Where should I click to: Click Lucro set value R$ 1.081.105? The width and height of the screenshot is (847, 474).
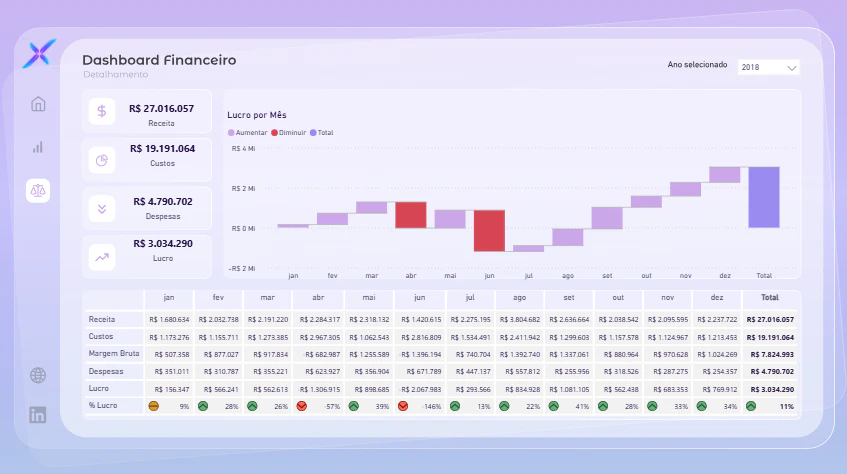(x=569, y=389)
